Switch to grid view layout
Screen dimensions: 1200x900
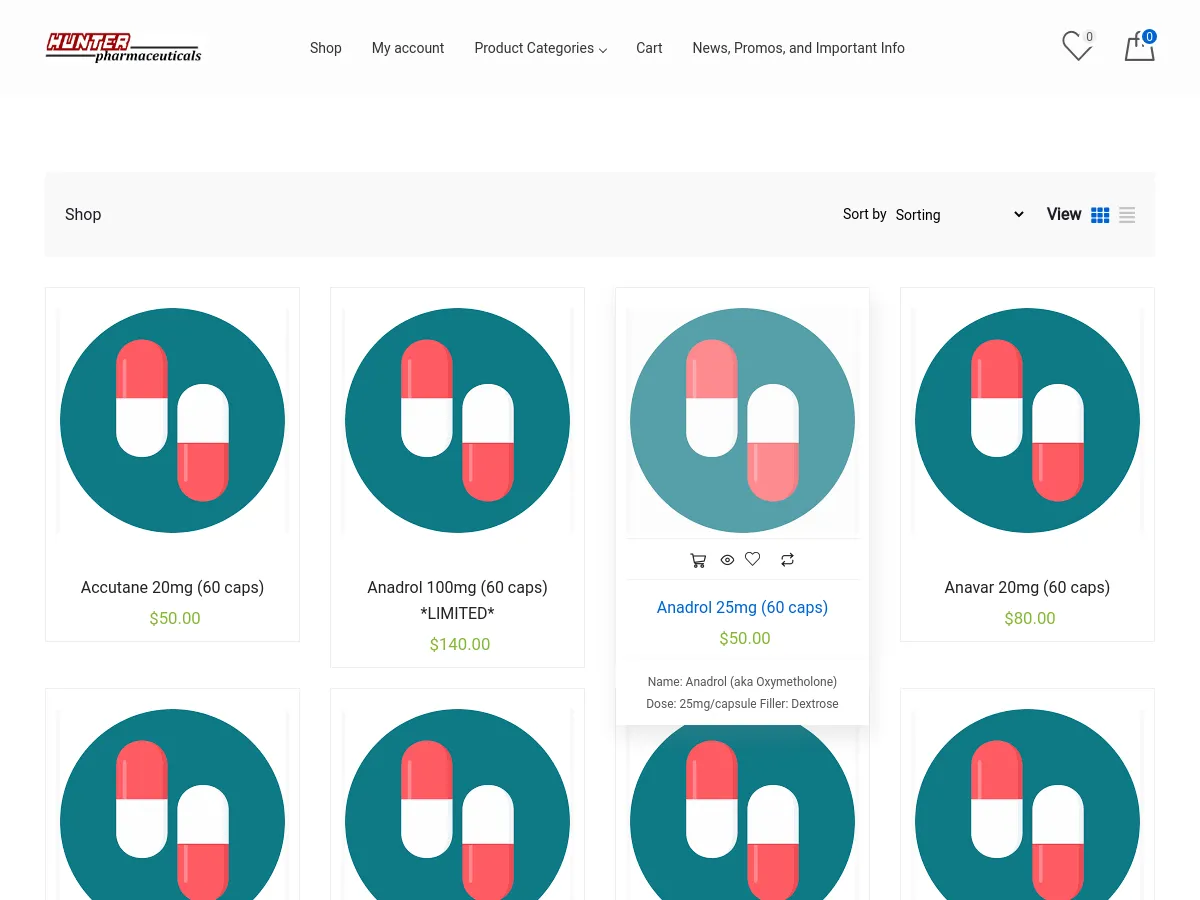pyautogui.click(x=1100, y=215)
